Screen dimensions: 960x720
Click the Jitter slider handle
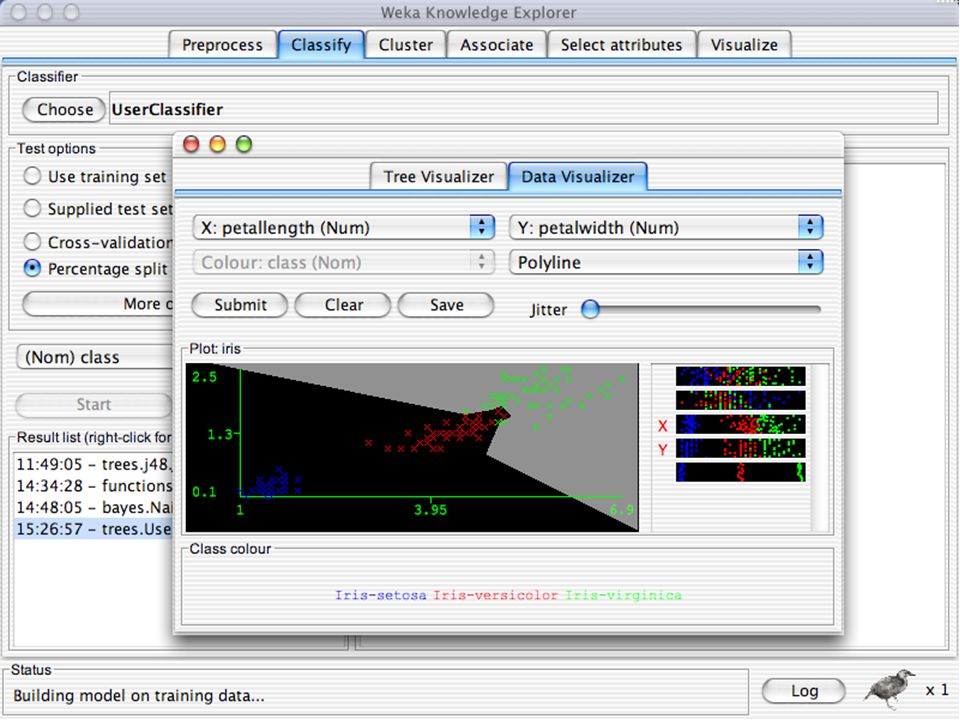590,309
